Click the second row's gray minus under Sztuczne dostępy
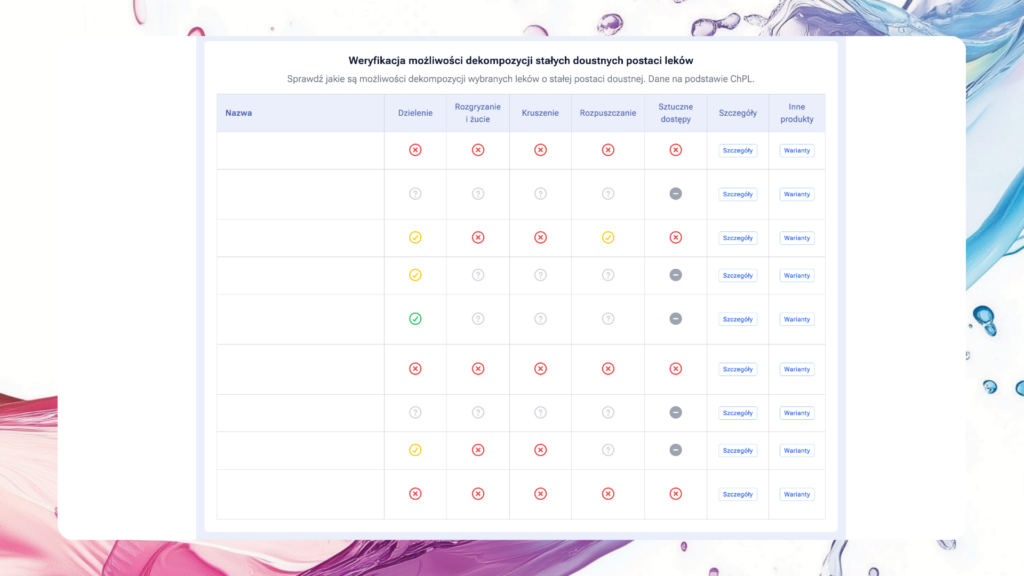Image resolution: width=1024 pixels, height=576 pixels. click(x=675, y=194)
